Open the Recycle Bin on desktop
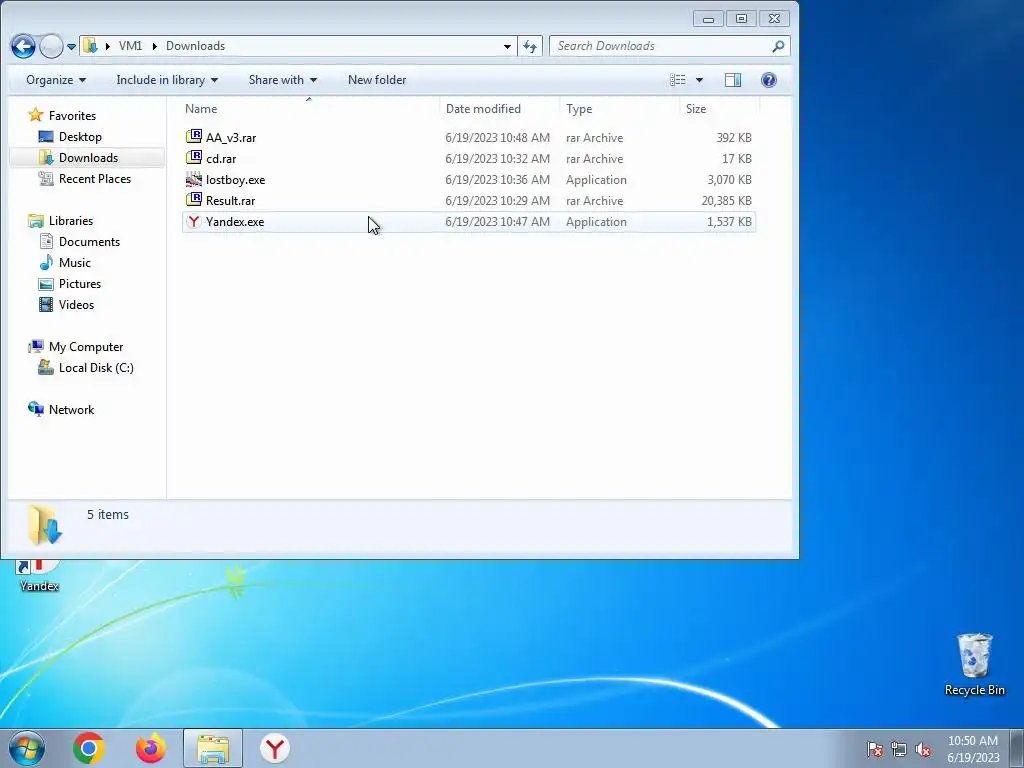Image resolution: width=1024 pixels, height=768 pixels. [974, 665]
